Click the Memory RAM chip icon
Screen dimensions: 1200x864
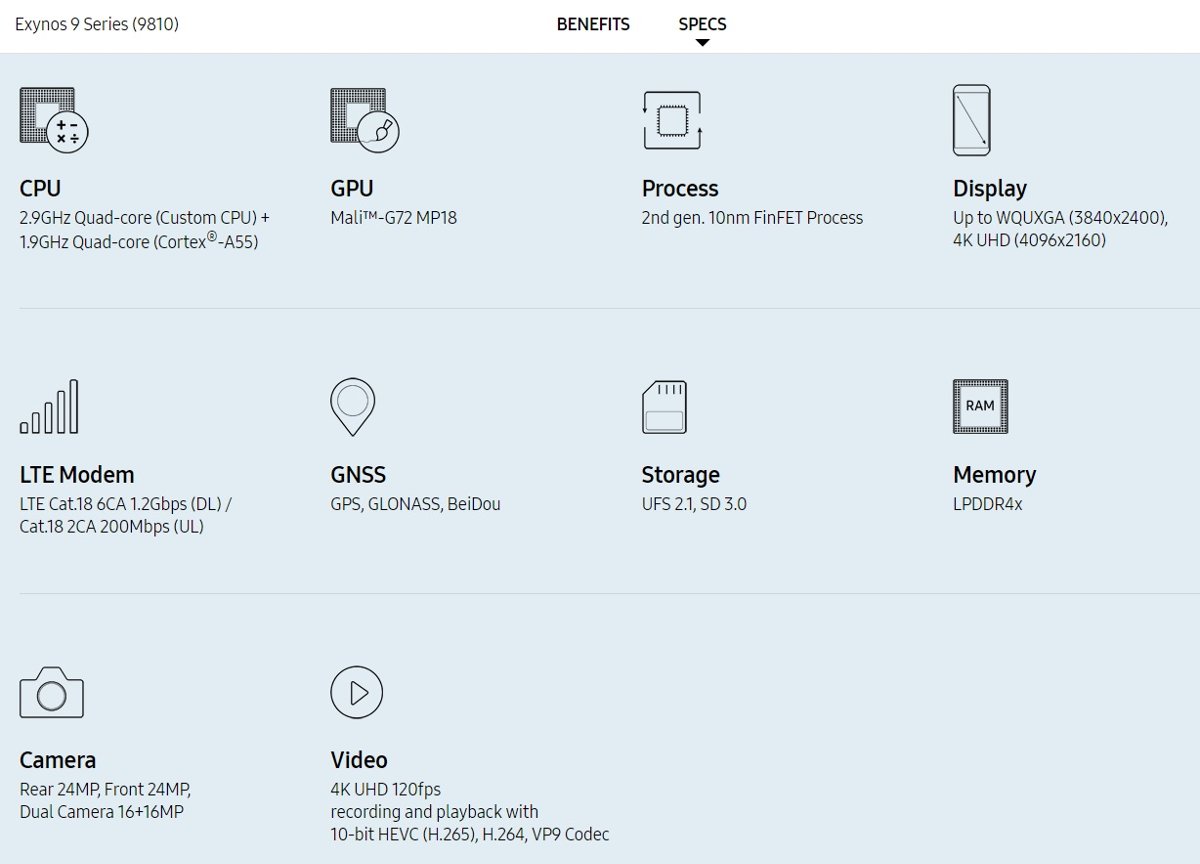click(x=980, y=406)
